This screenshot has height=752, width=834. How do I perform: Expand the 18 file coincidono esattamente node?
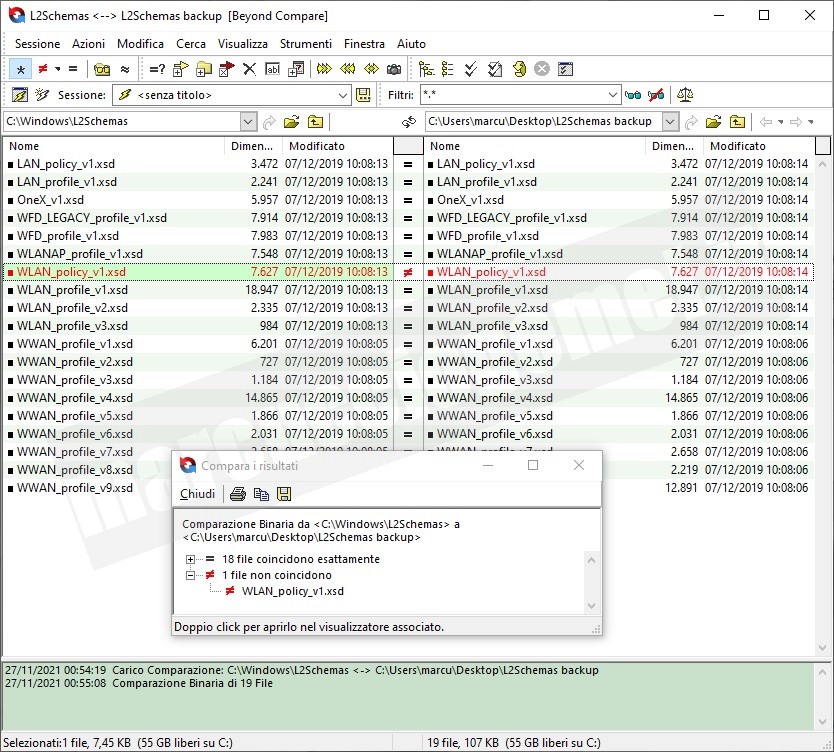(x=190, y=559)
